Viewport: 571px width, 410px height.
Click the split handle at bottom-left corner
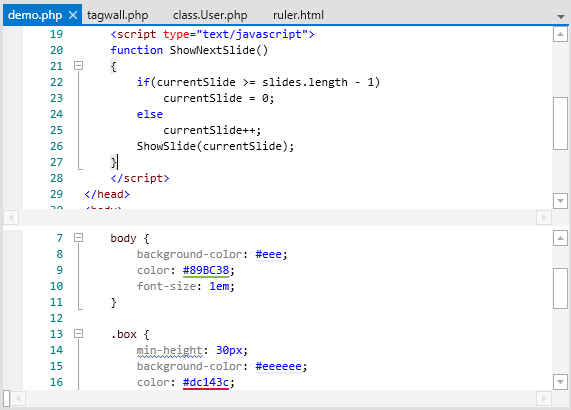[7, 398]
